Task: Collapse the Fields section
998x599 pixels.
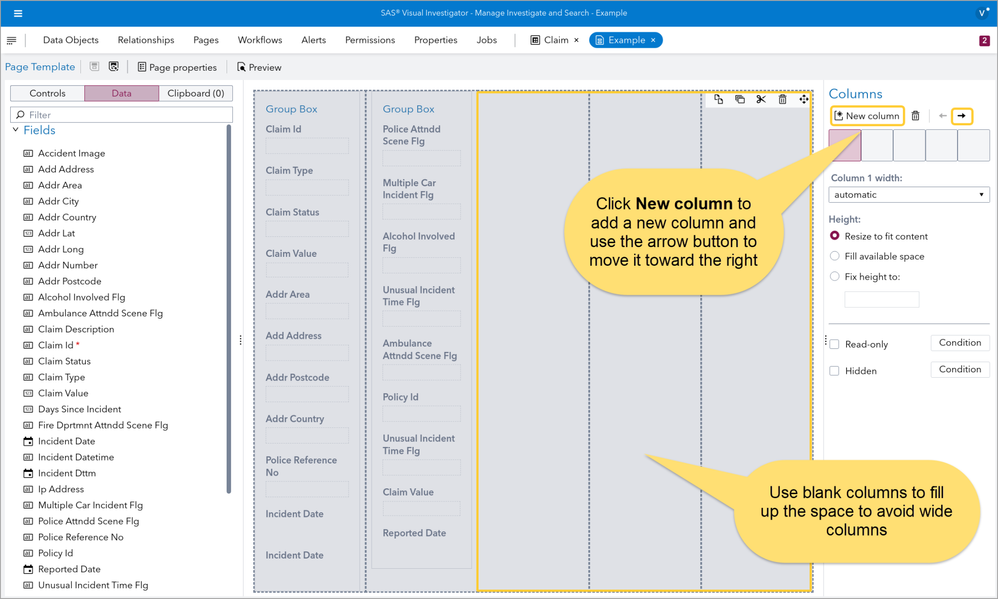Action: coord(16,130)
